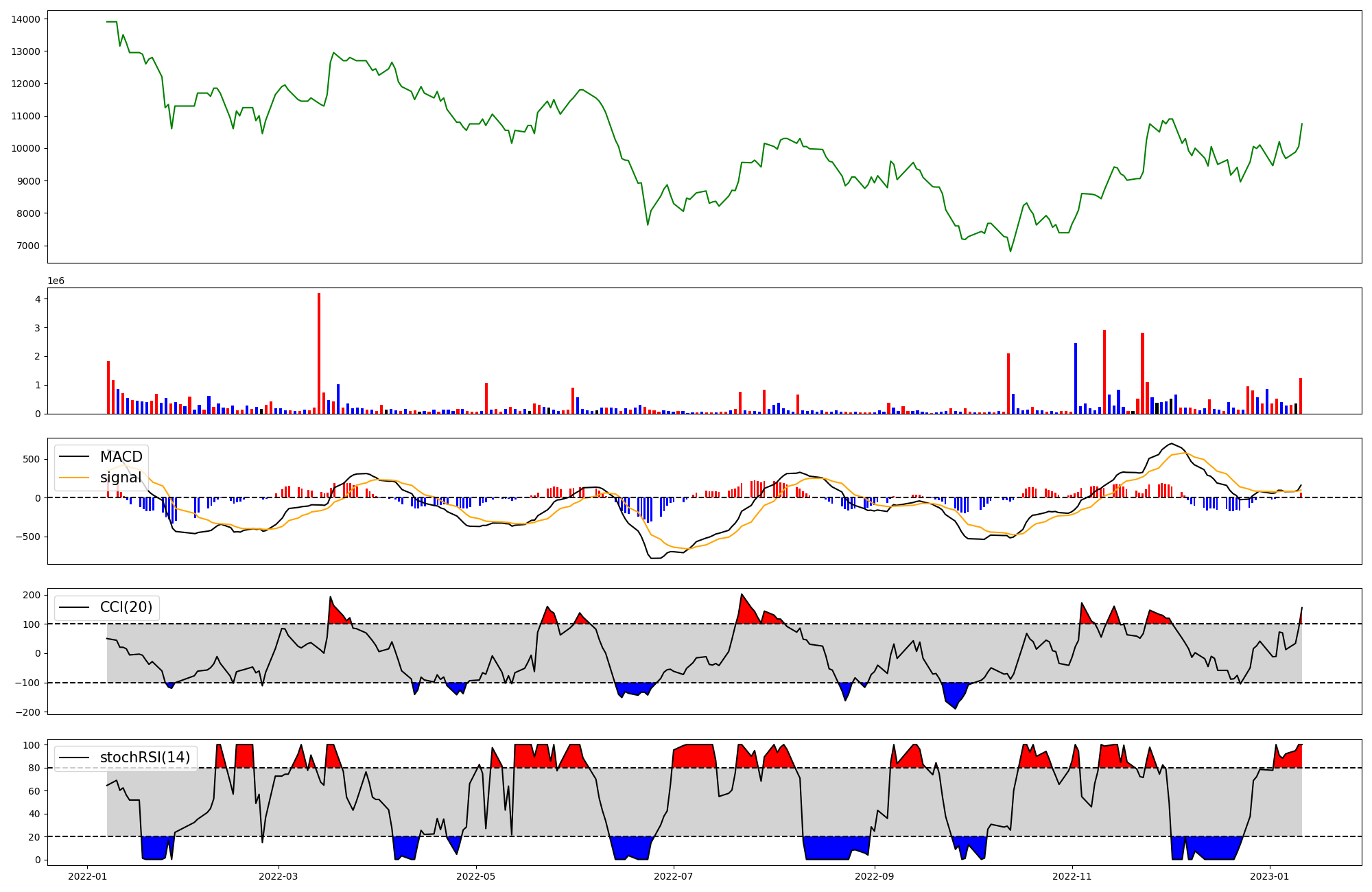Image resolution: width=1372 pixels, height=892 pixels.
Task: Click the black MACD legend line swatch
Action: [74, 457]
